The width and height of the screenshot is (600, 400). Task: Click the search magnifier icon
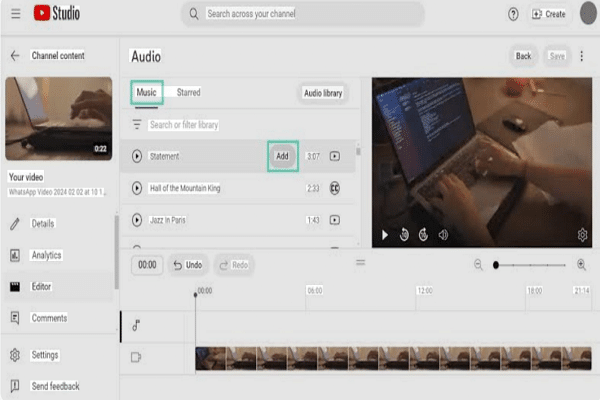tap(194, 14)
